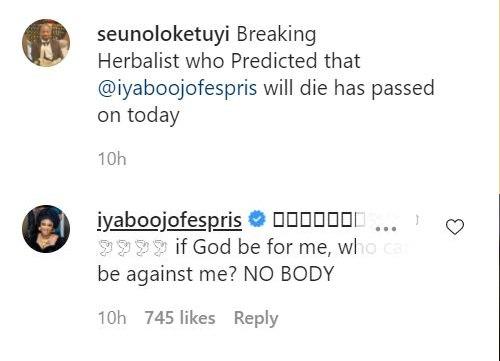Click the 'NO BODY' reply text
The image size is (500, 361).
pyautogui.click(x=289, y=274)
